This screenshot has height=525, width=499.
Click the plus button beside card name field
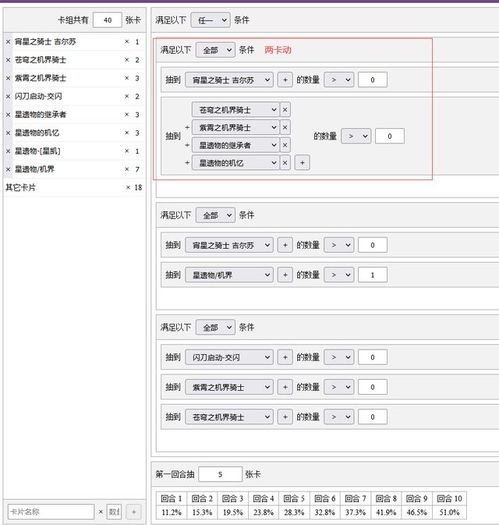tap(134, 512)
